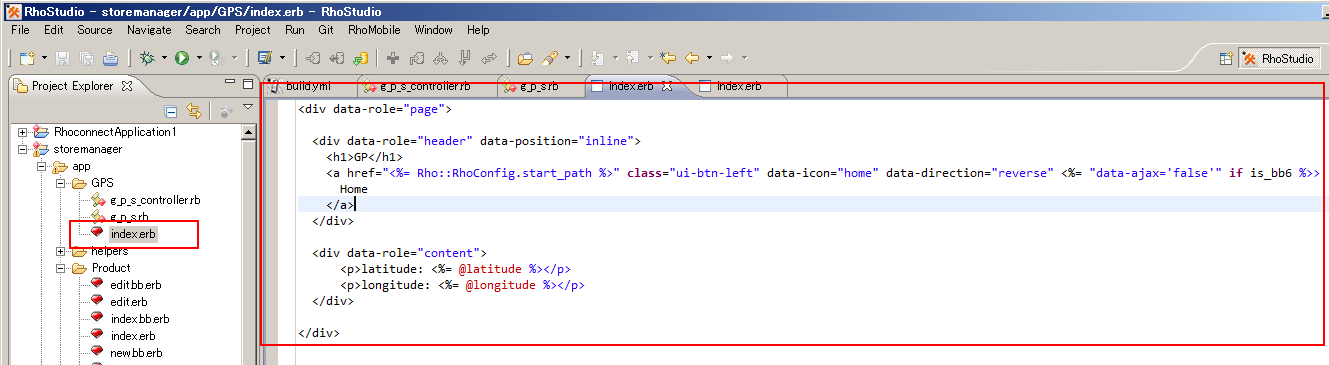Click the Debug bug icon
Screen dimensions: 1329x365
[147, 58]
